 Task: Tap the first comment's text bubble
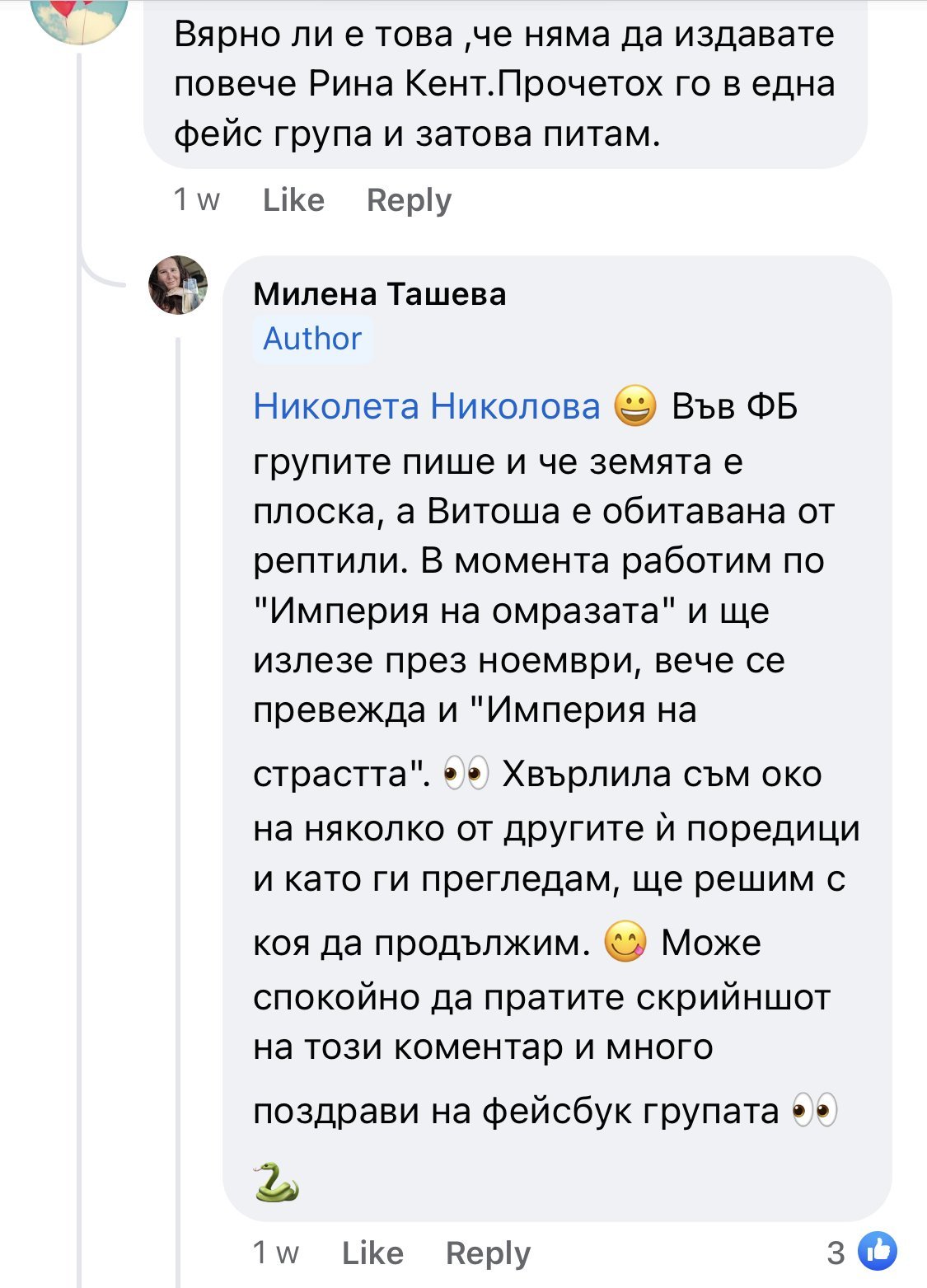pyautogui.click(x=504, y=83)
